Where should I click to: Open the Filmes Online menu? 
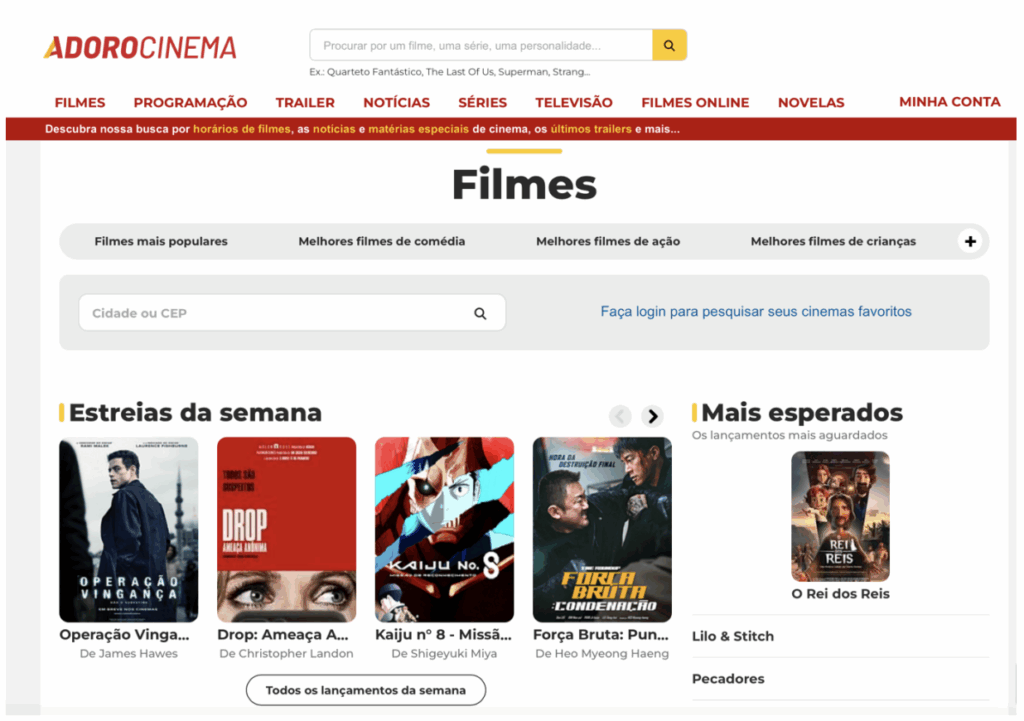pyautogui.click(x=695, y=103)
